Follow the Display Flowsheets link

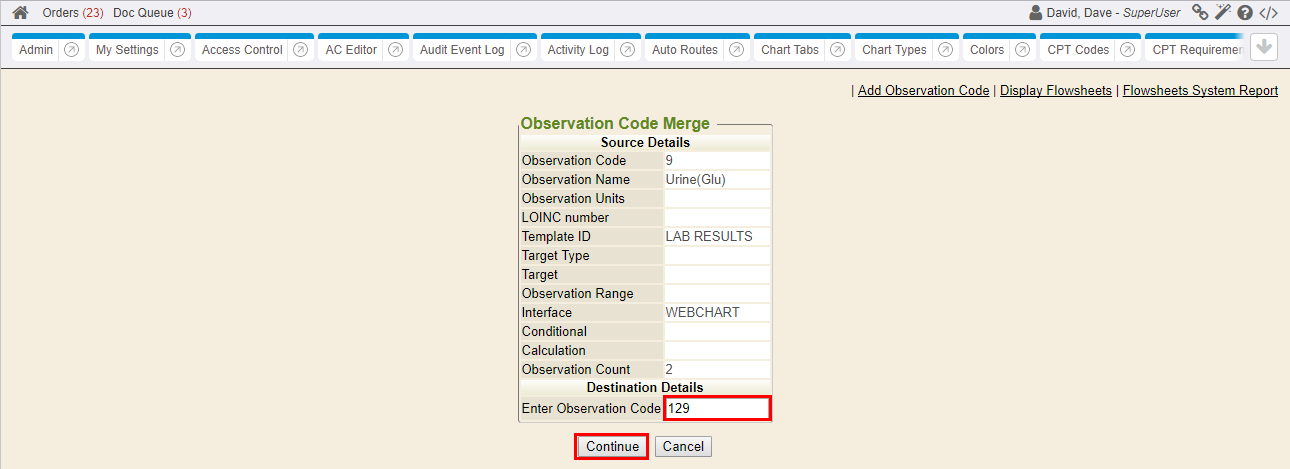tap(1055, 91)
